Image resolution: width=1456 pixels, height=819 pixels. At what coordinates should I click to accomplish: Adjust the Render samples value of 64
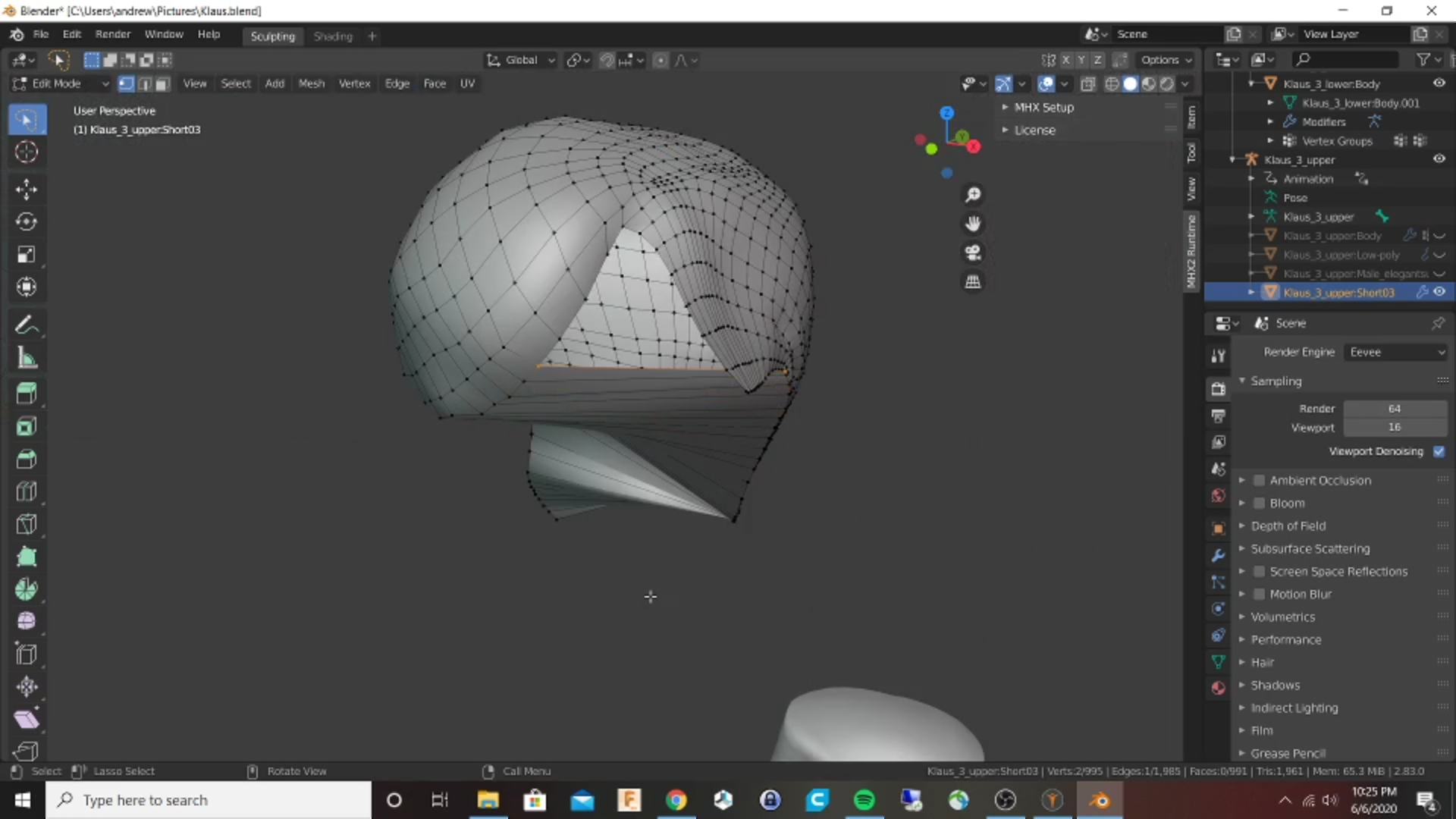click(x=1394, y=408)
